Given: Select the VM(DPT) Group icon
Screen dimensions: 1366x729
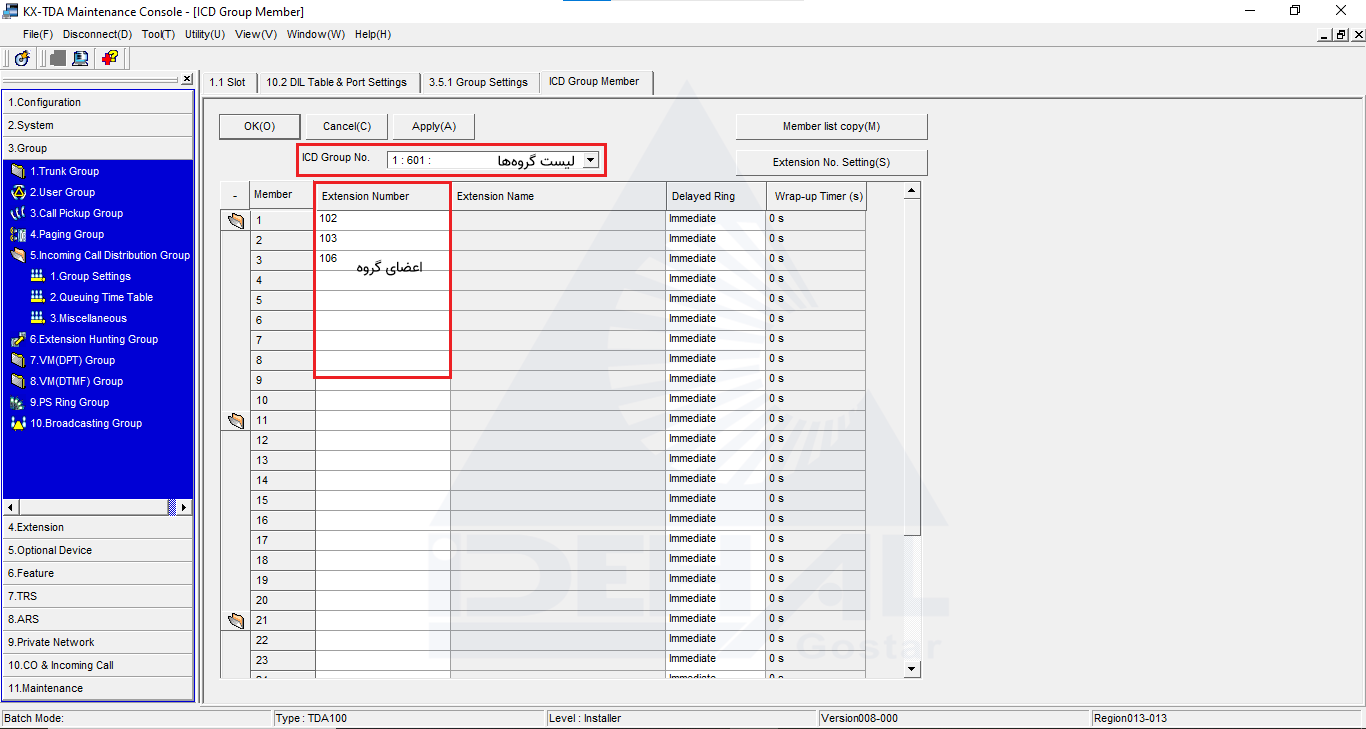Looking at the screenshot, I should point(18,360).
